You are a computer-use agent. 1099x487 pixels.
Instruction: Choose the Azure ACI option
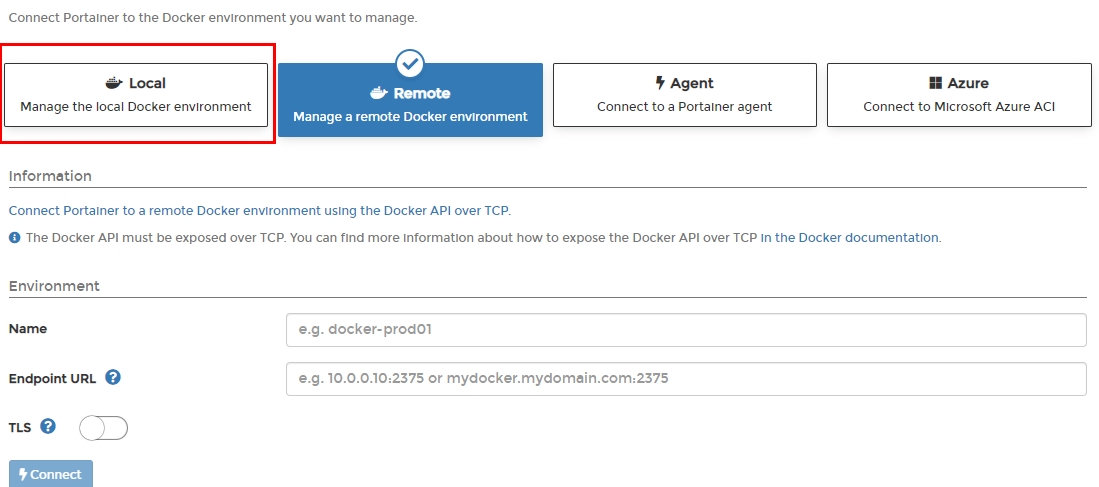click(959, 95)
